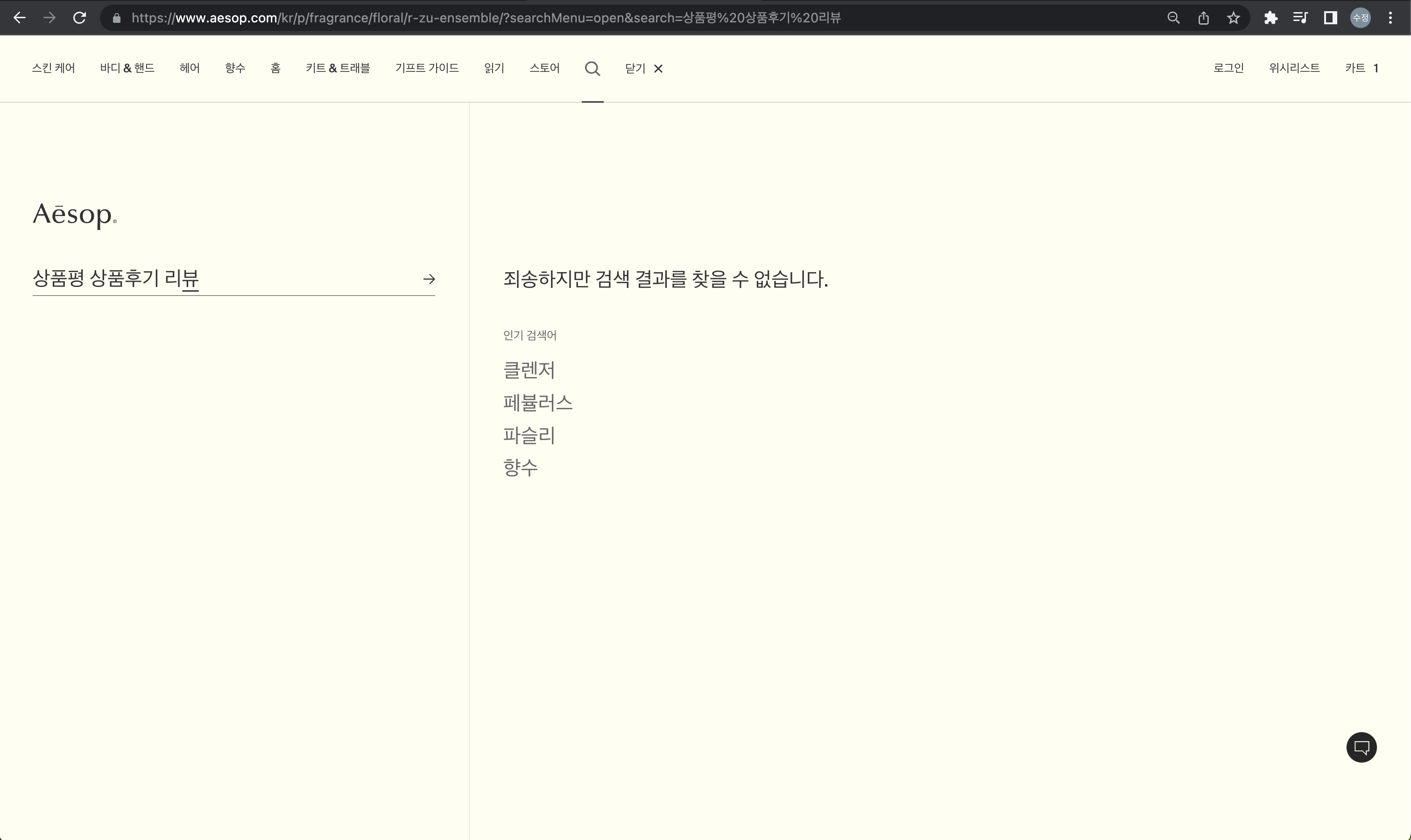Click 인기 검색어 heading
The width and height of the screenshot is (1411, 840).
coord(530,335)
